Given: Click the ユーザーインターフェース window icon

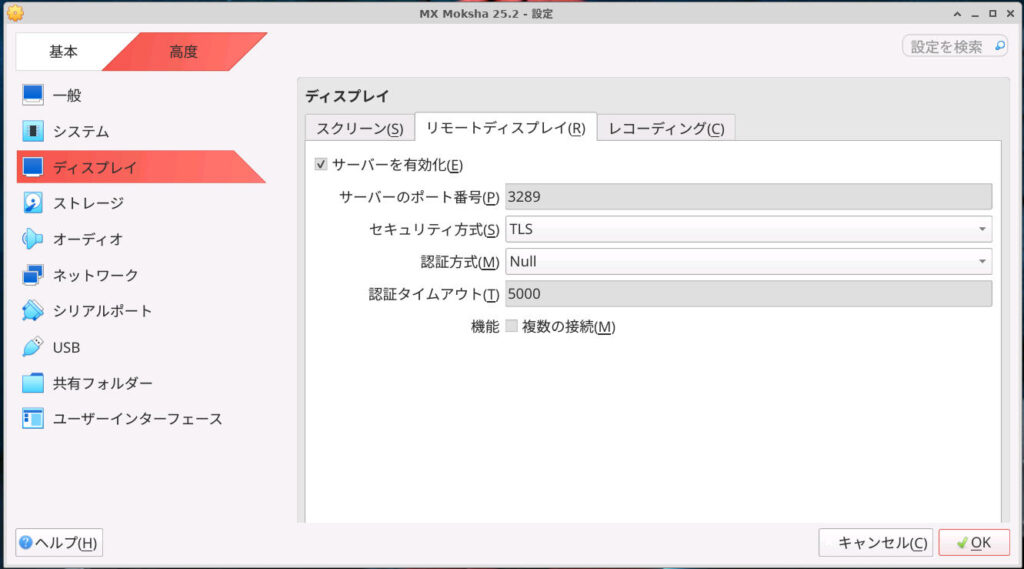Looking at the screenshot, I should [33, 419].
